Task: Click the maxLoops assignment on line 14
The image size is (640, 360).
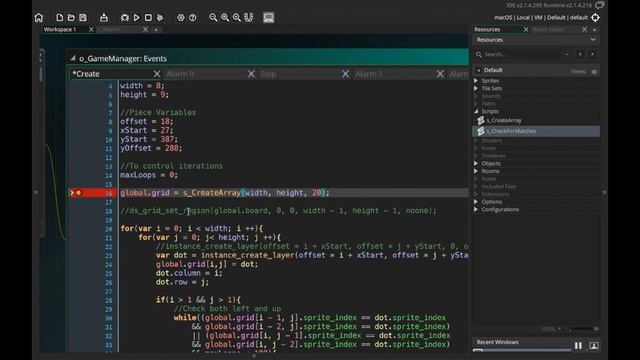Action: pyautogui.click(x=149, y=175)
